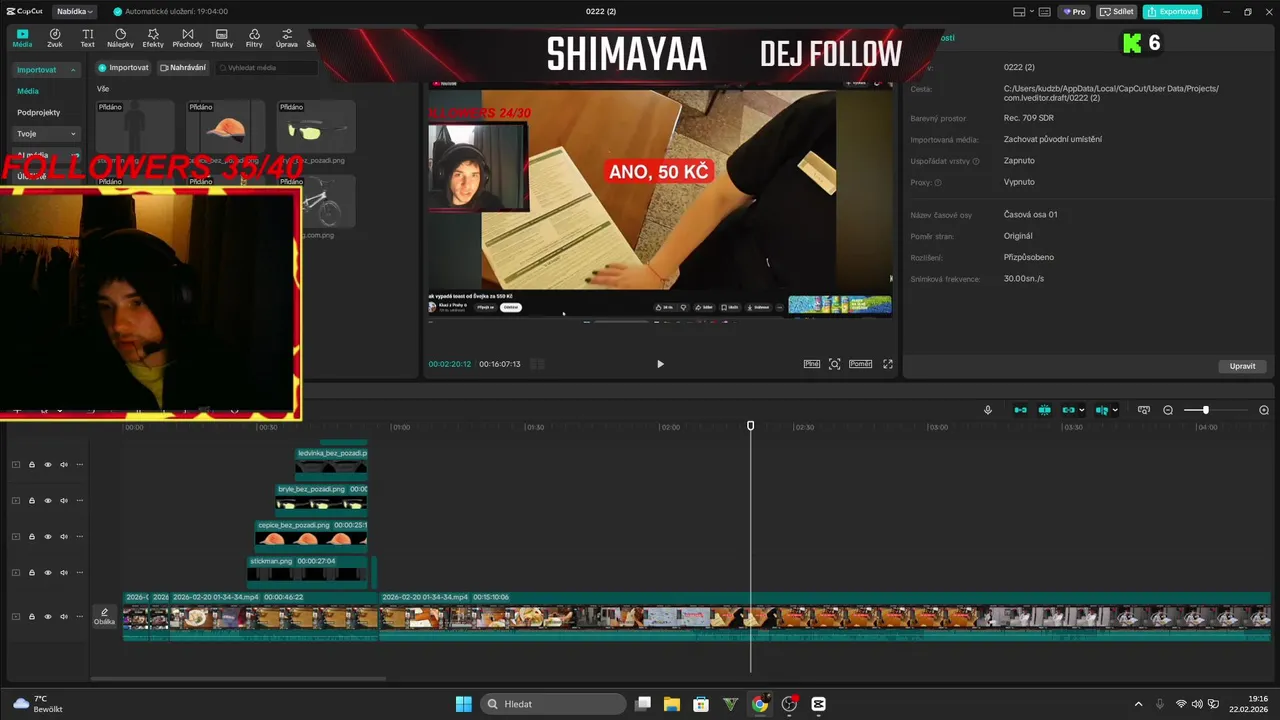The height and width of the screenshot is (720, 1280).
Task: Mute the cepice_bez_pozadi track
Action: click(63, 536)
